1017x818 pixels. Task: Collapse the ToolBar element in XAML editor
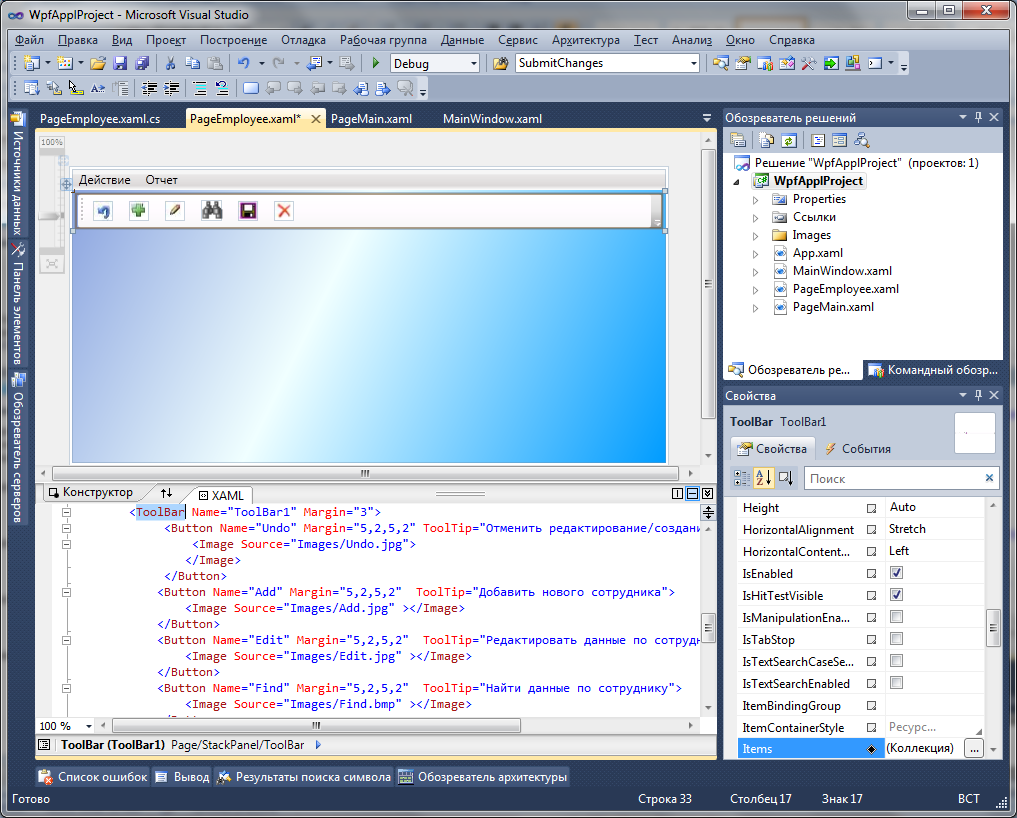pyautogui.click(x=66, y=512)
